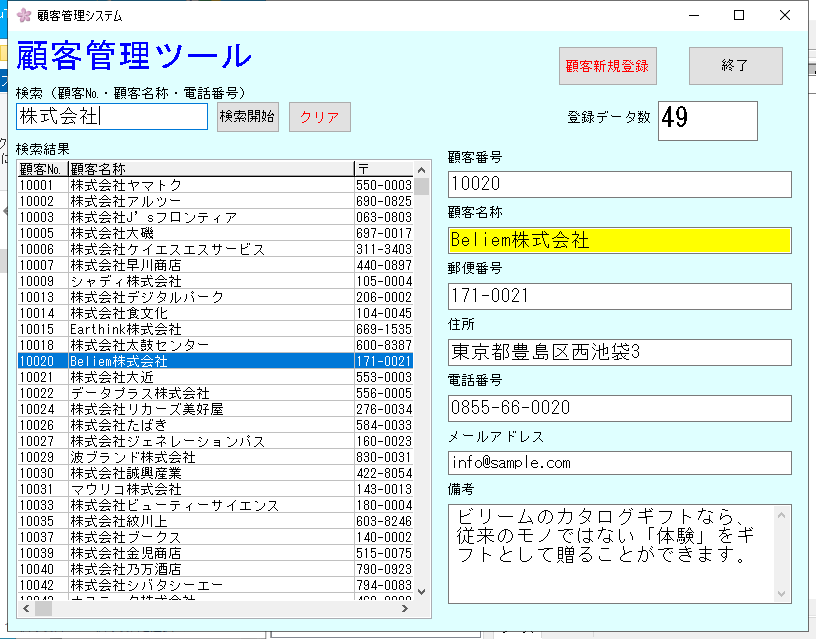Screen dimensions: 816x639
Task: Click postal code cell 422-8054
Action: [384, 474]
